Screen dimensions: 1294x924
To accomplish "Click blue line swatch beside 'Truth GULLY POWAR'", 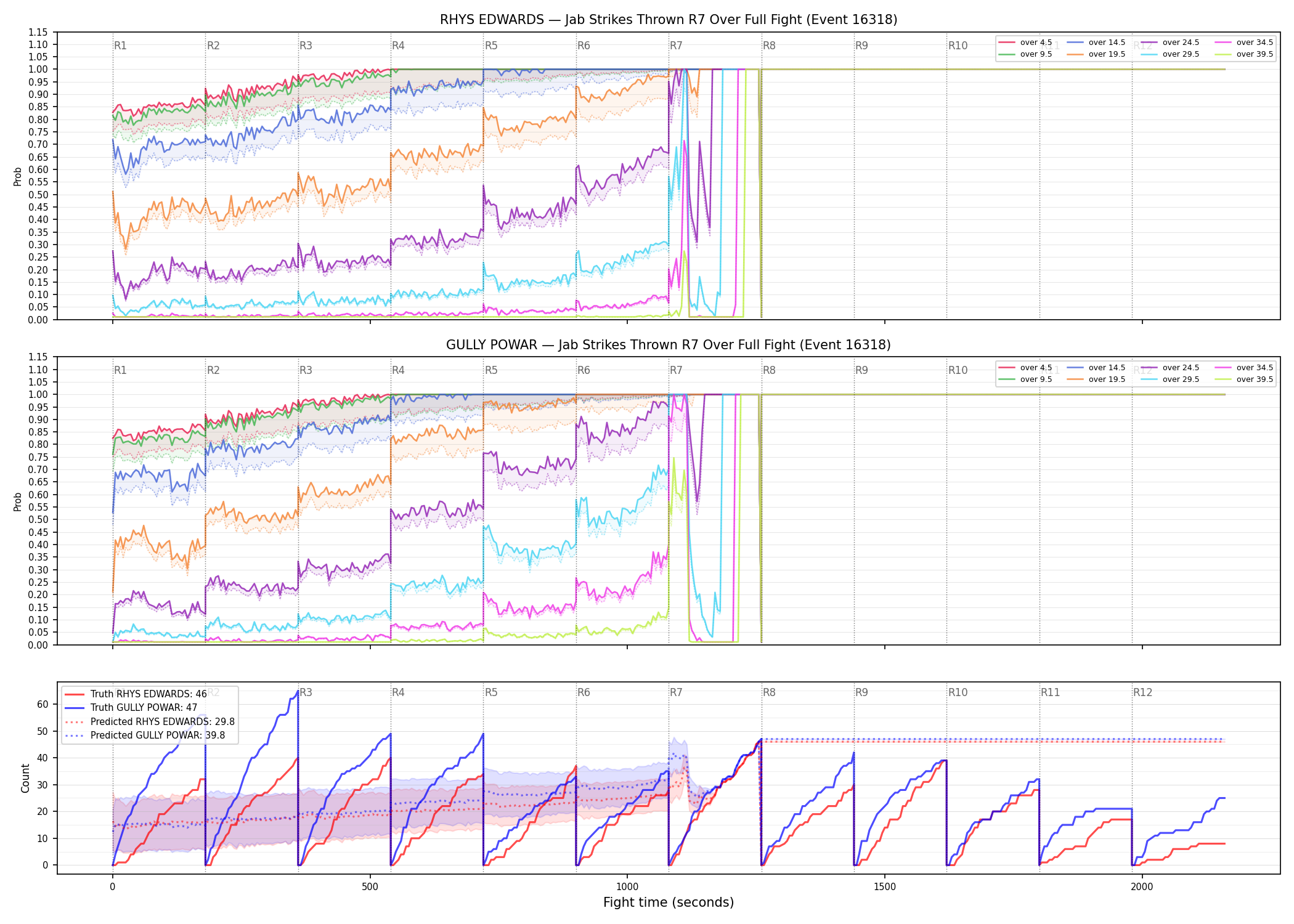I will coord(75,708).
